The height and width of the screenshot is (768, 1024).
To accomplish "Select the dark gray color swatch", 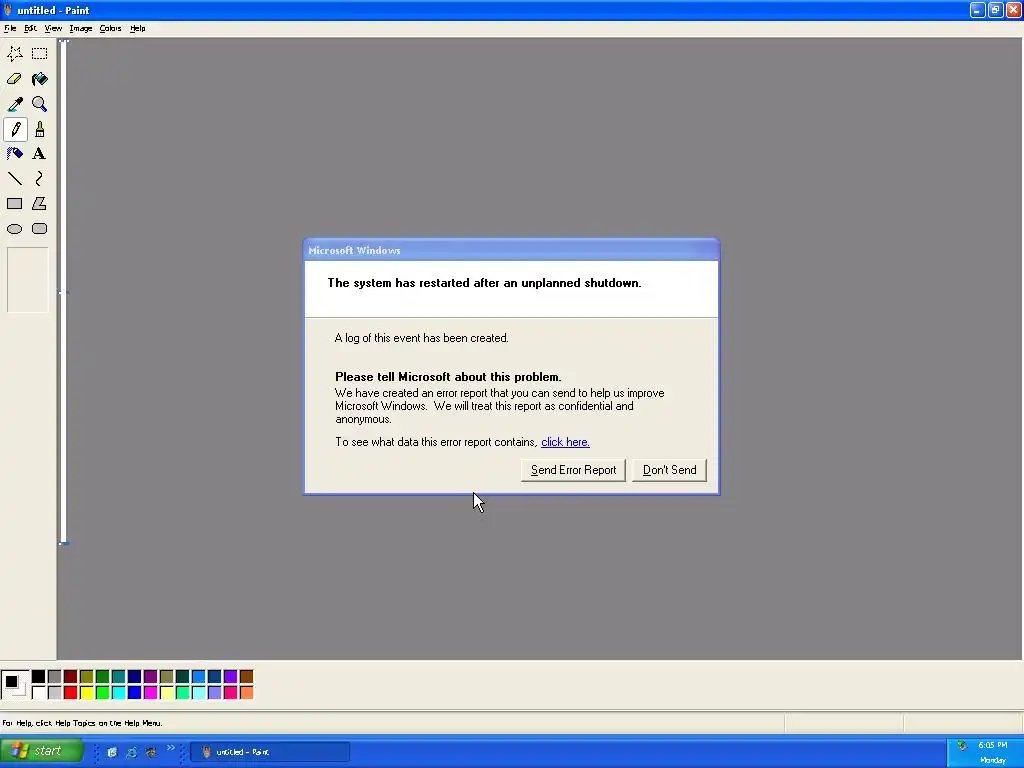I will tap(54, 677).
